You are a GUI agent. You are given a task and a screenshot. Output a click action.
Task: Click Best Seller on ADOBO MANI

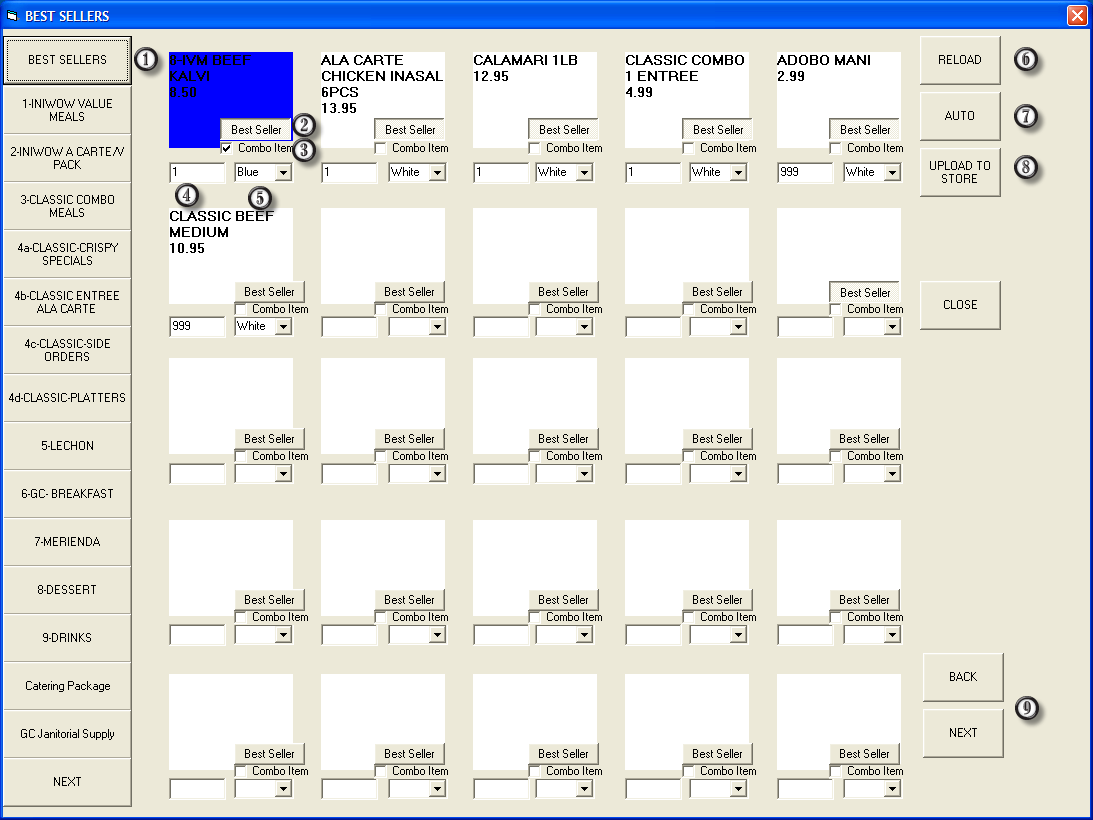pyautogui.click(x=864, y=130)
